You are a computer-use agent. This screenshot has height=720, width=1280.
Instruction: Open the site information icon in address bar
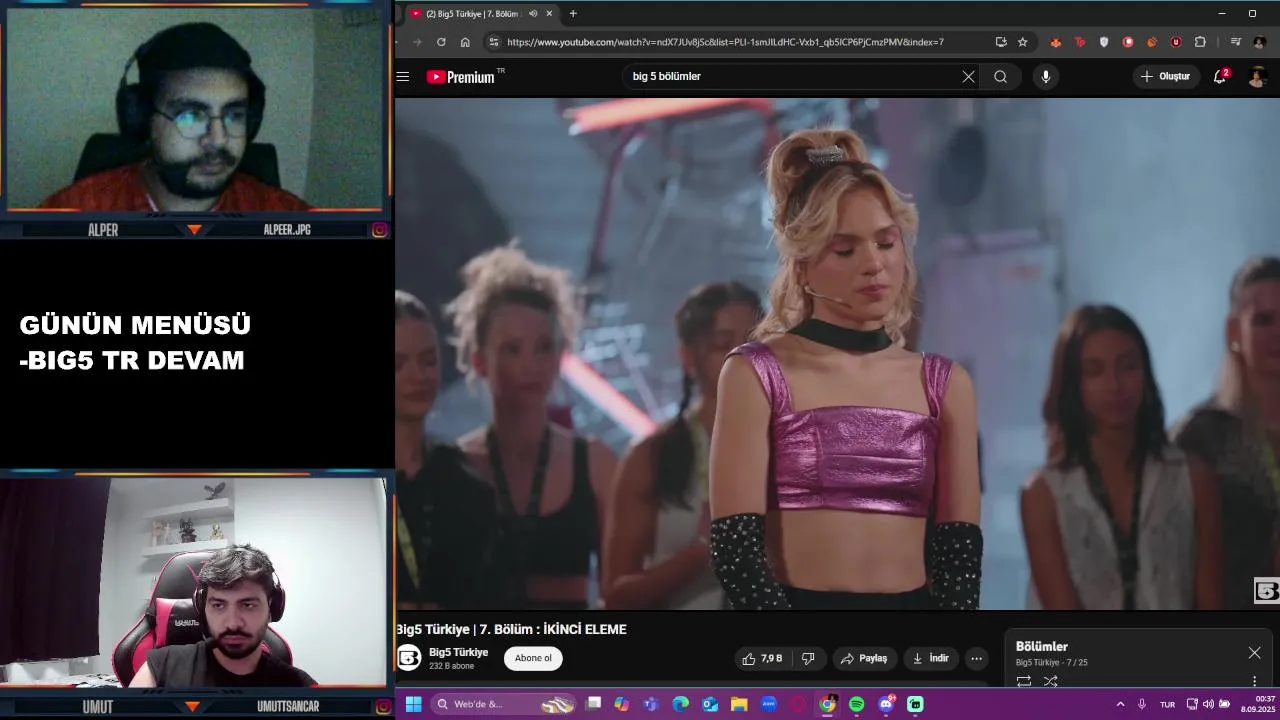(493, 42)
